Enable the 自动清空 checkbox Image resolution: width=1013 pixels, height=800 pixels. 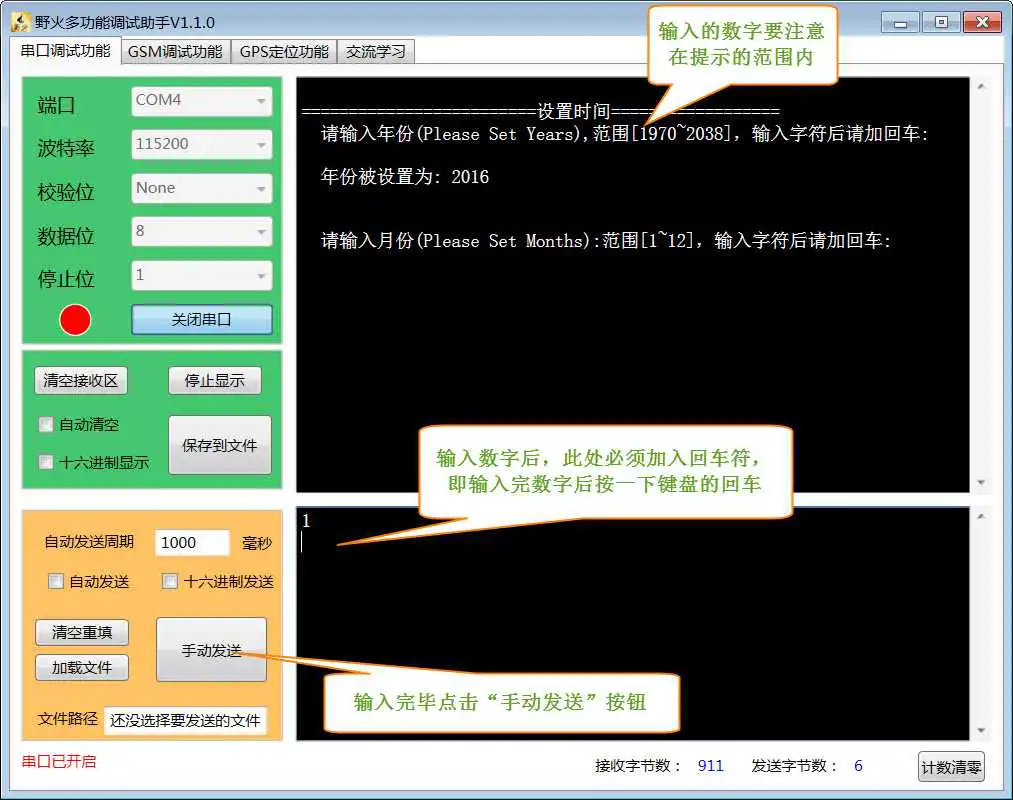pyautogui.click(x=46, y=425)
